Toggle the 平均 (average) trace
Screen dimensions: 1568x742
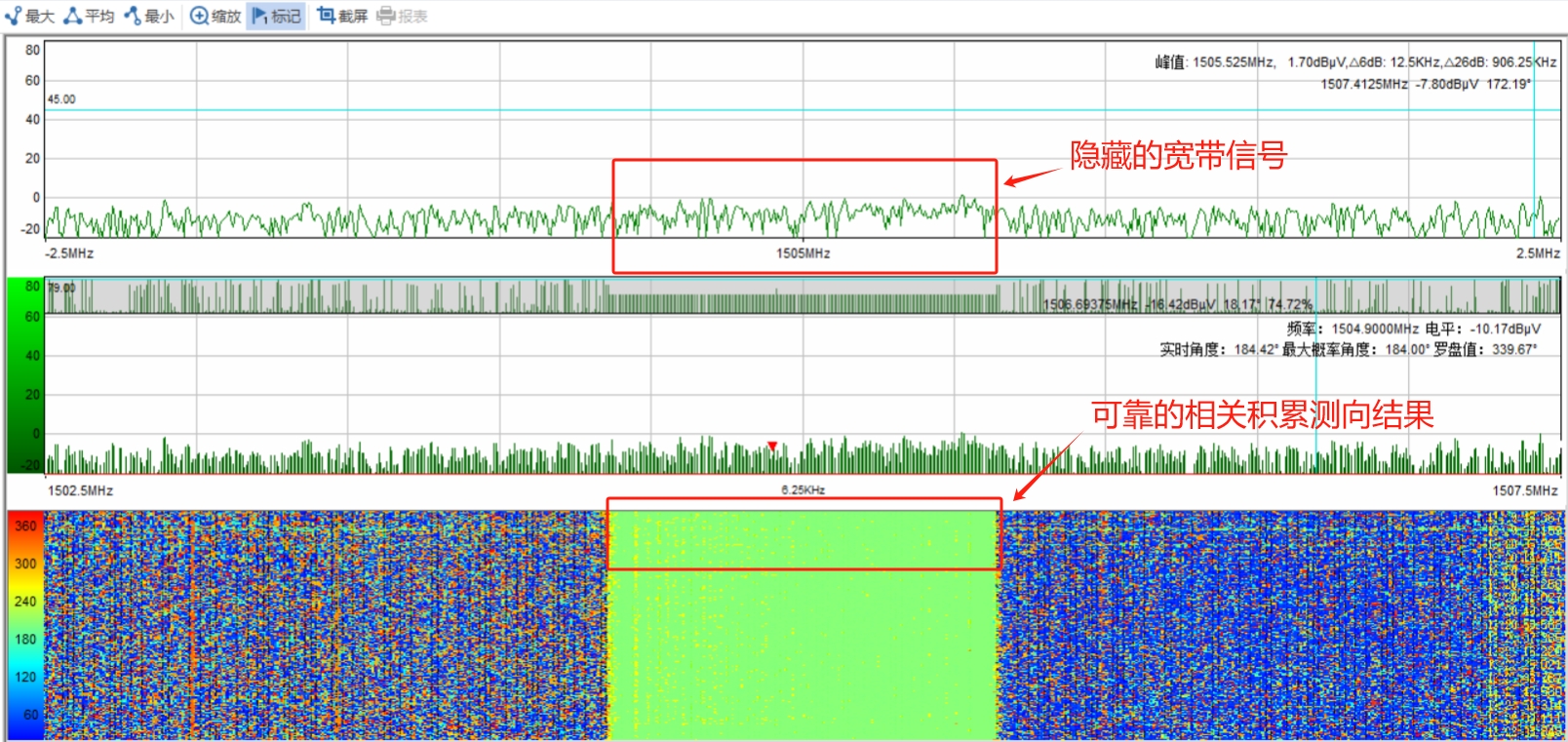[x=89, y=16]
